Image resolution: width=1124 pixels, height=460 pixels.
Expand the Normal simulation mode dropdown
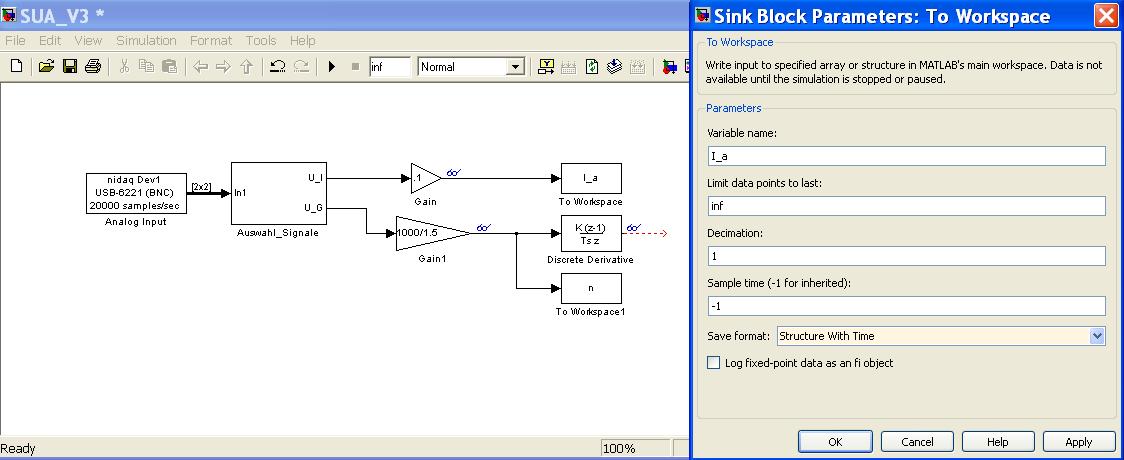(516, 67)
